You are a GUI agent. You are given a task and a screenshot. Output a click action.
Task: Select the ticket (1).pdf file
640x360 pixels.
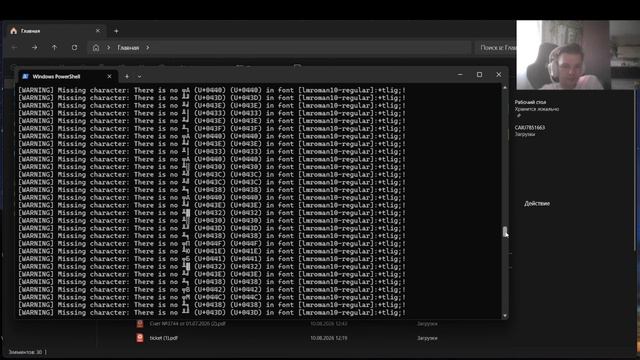coord(163,338)
